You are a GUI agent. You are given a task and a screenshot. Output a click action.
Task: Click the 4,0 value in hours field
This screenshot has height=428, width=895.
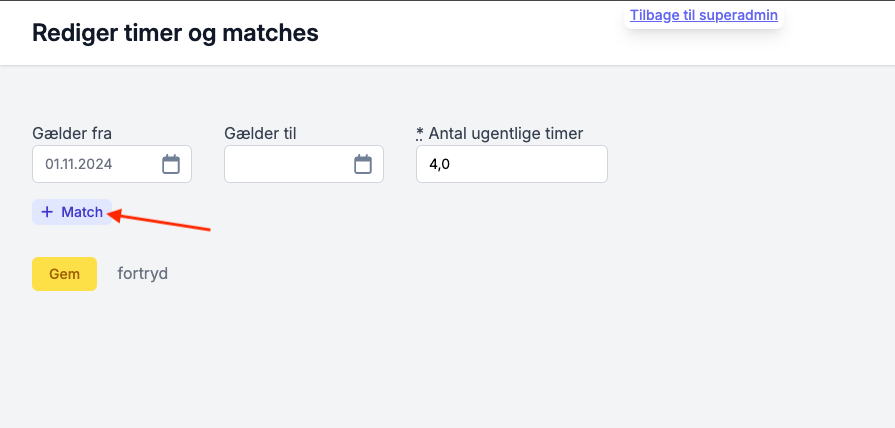pyautogui.click(x=440, y=165)
